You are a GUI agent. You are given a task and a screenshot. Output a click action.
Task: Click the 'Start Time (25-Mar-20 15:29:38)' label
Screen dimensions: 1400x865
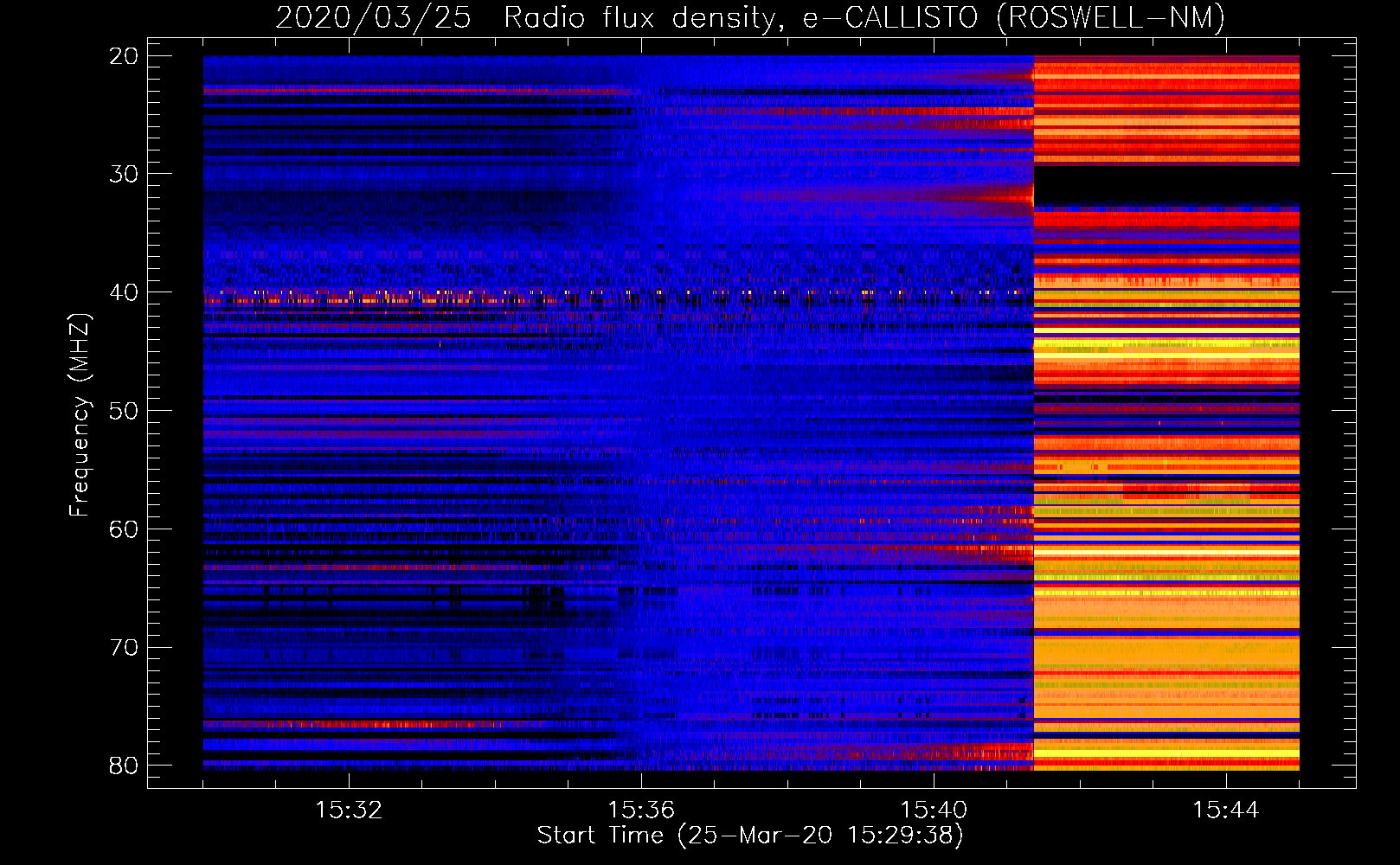(x=750, y=836)
